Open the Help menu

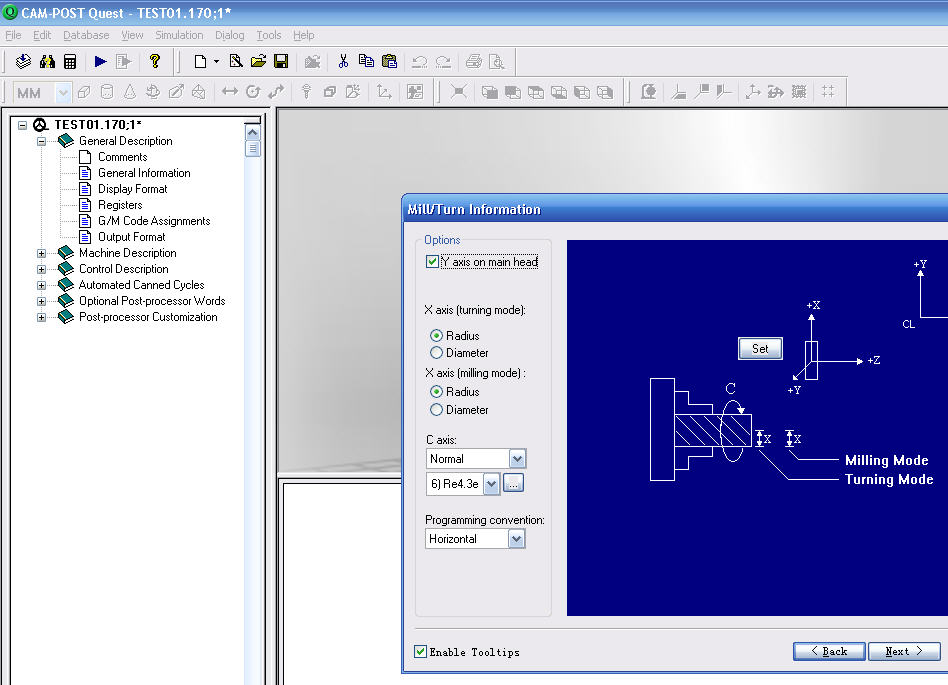(x=304, y=35)
